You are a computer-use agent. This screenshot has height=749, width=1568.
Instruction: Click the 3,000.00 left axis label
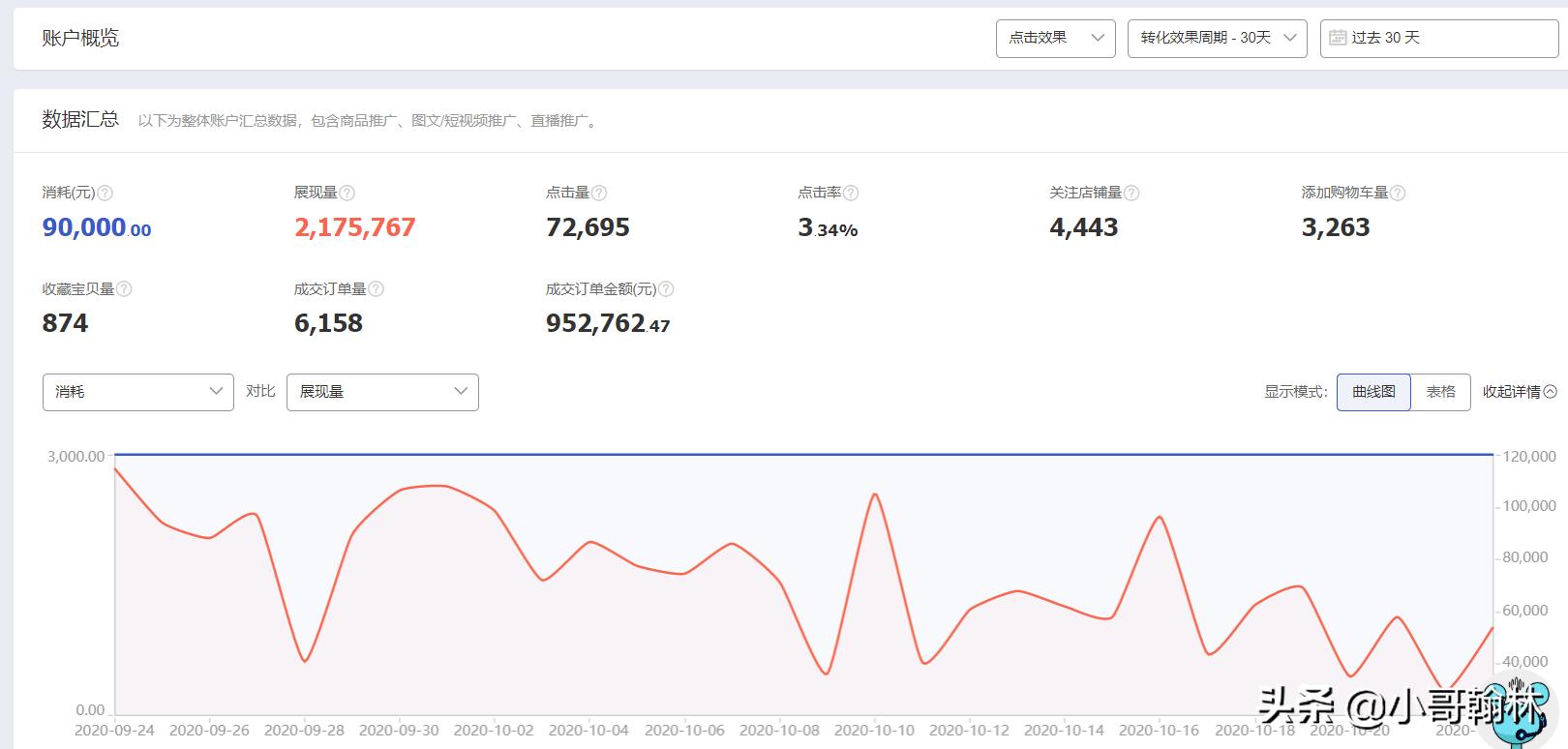[75, 457]
